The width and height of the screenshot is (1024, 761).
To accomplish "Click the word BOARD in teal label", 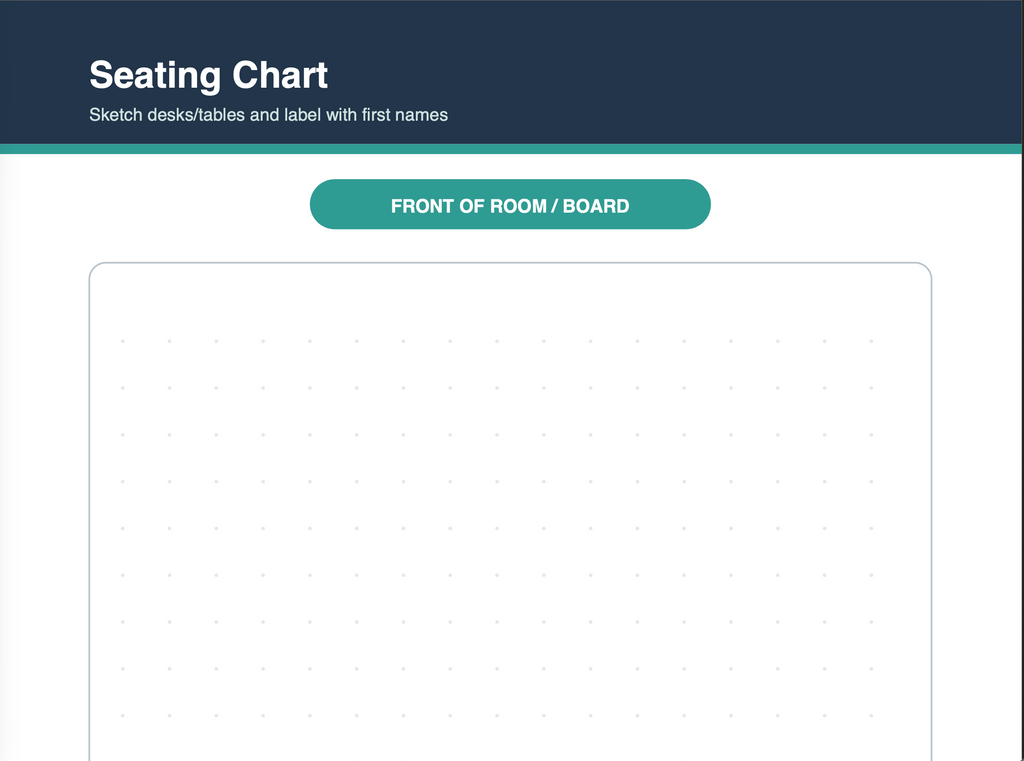I will 596,206.
